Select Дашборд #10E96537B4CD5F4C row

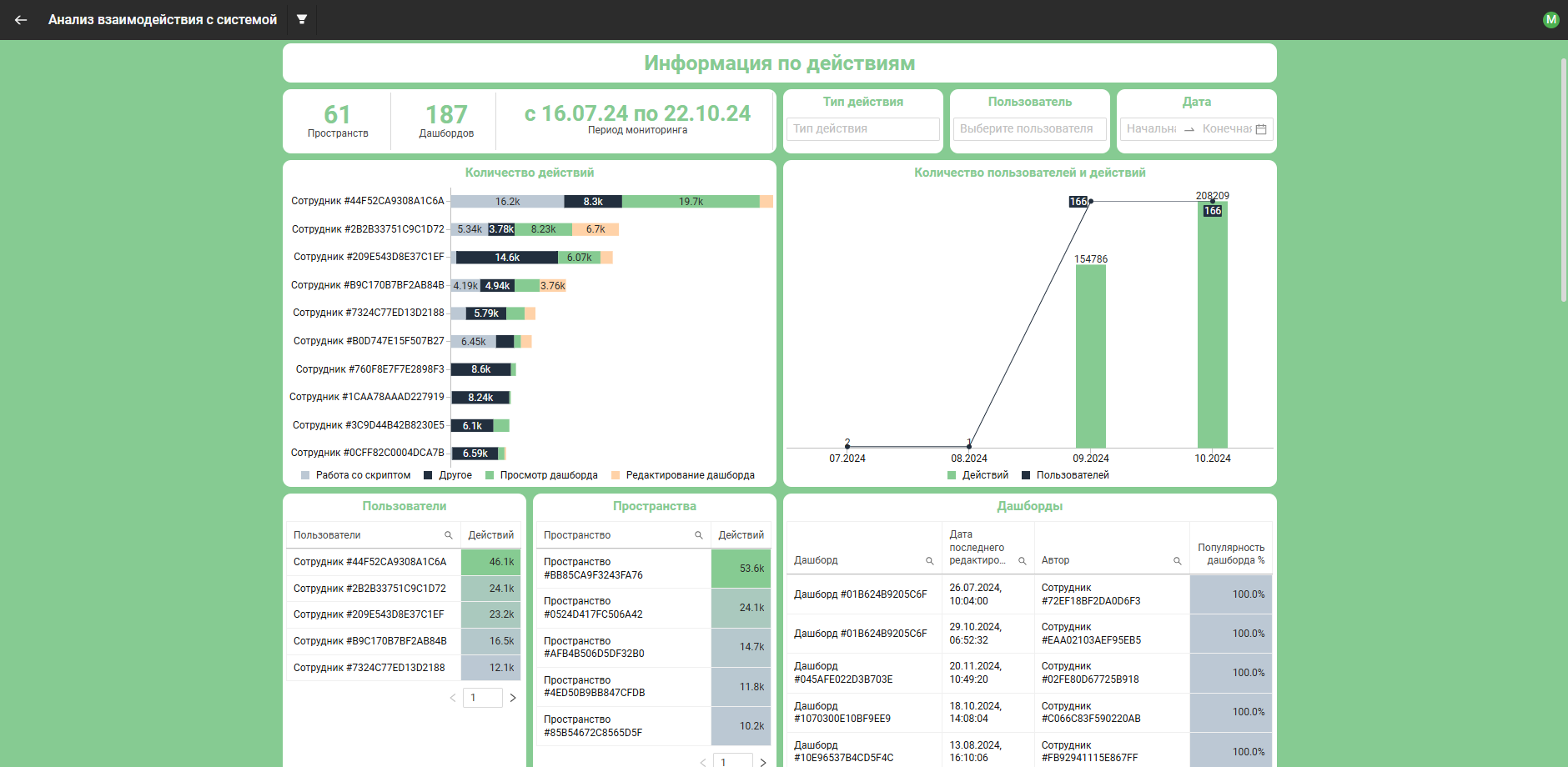pyautogui.click(x=1029, y=751)
